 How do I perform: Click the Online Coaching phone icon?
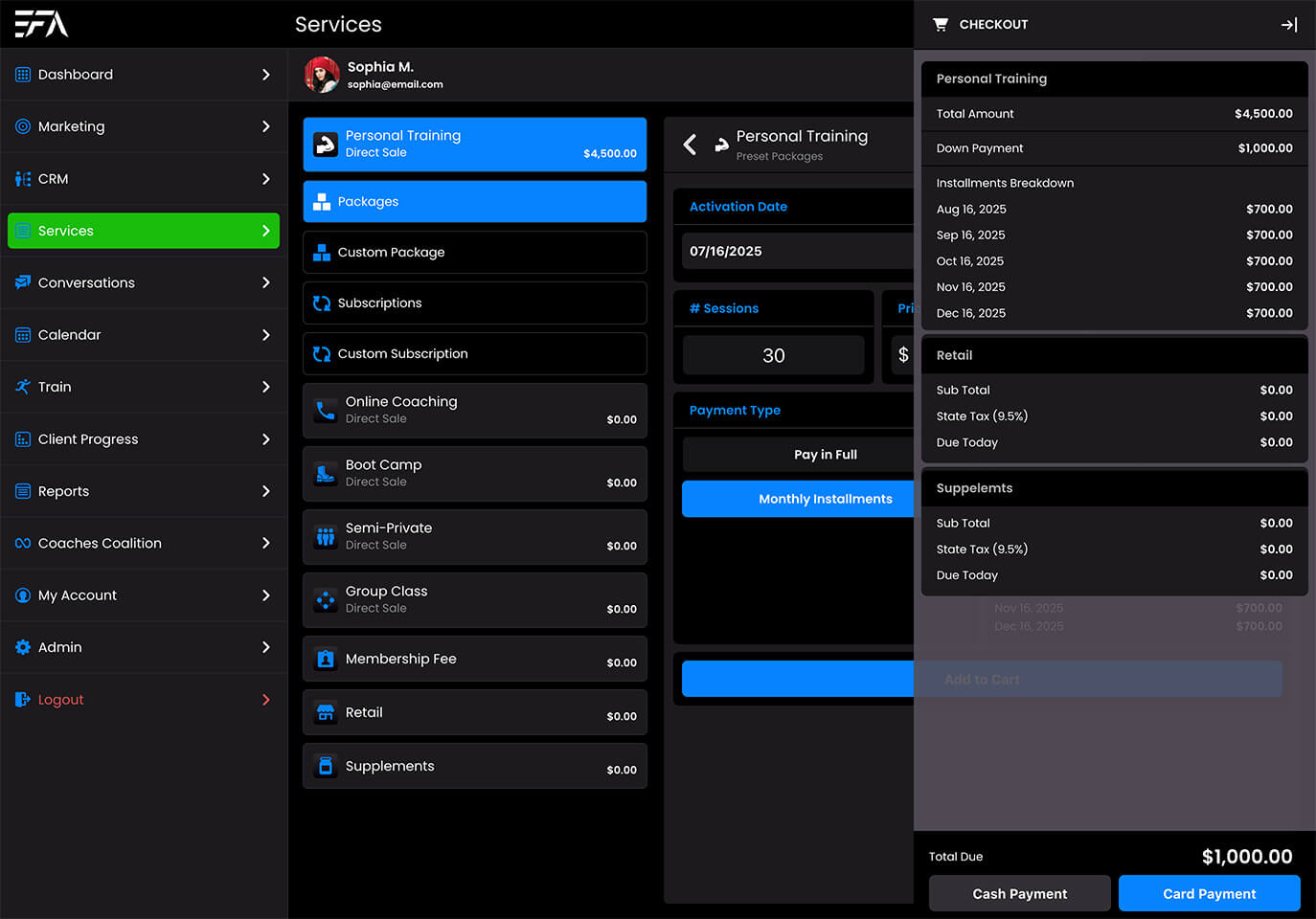point(326,411)
